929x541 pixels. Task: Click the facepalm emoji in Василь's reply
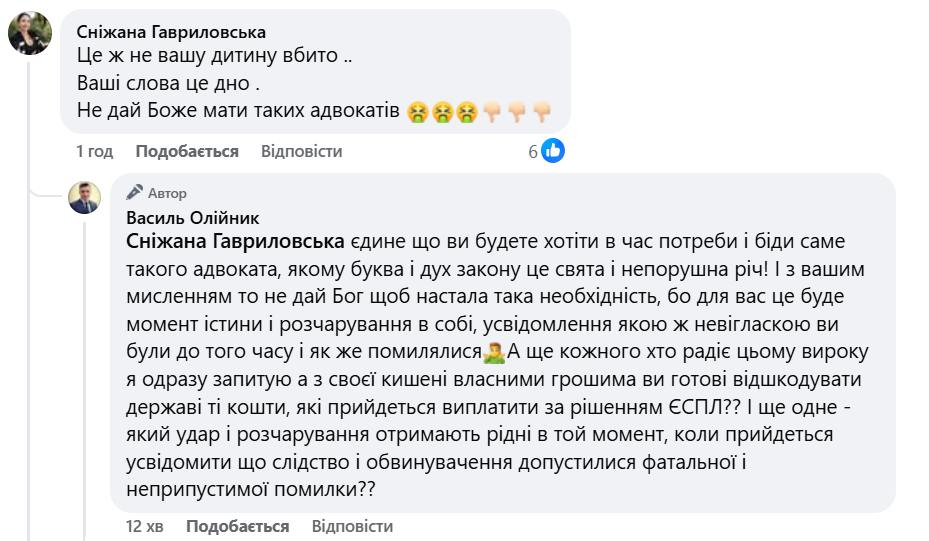pos(491,353)
